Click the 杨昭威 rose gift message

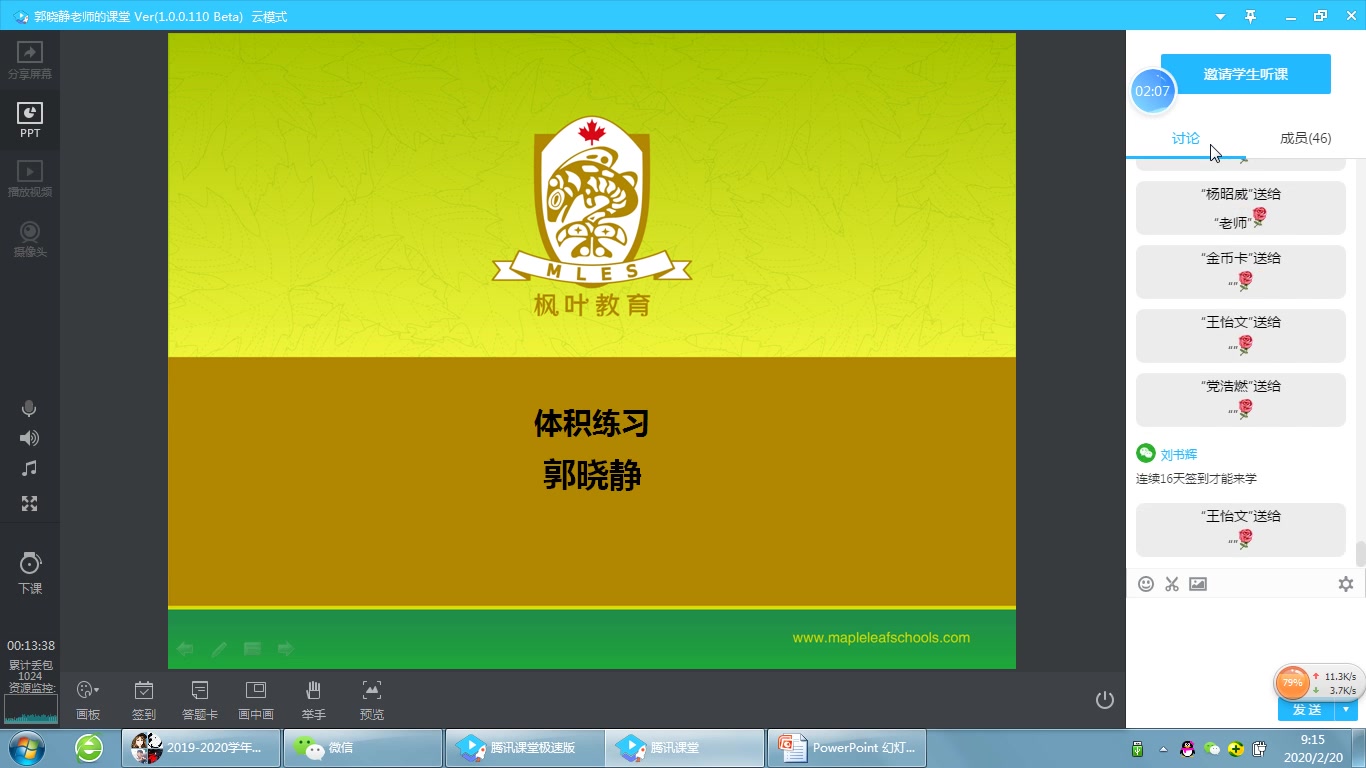click(x=1241, y=208)
